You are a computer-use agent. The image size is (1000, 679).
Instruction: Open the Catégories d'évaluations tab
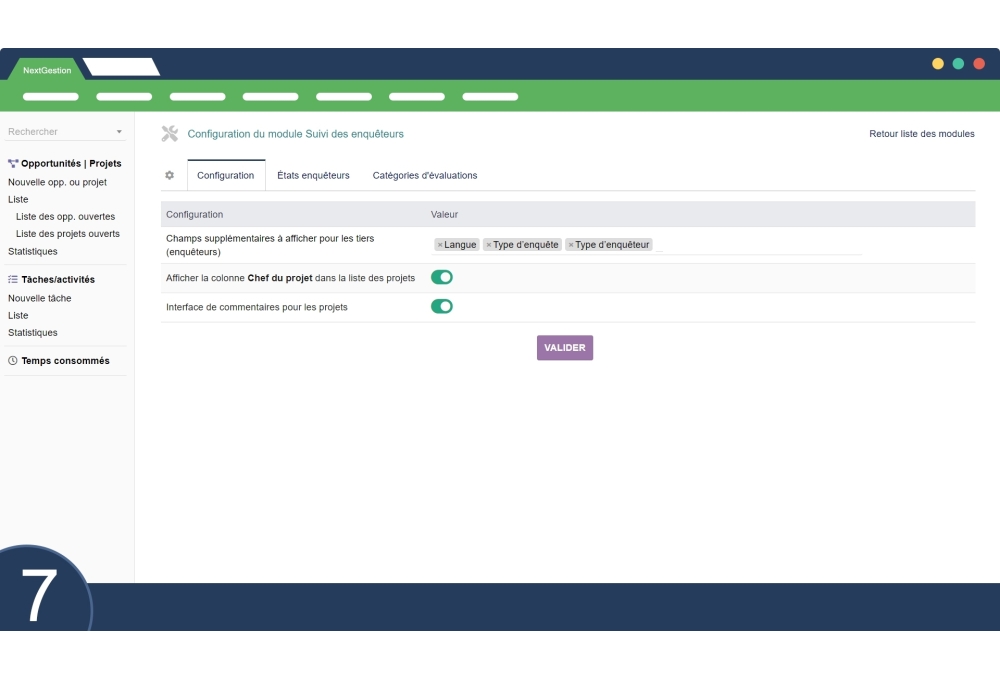425,175
